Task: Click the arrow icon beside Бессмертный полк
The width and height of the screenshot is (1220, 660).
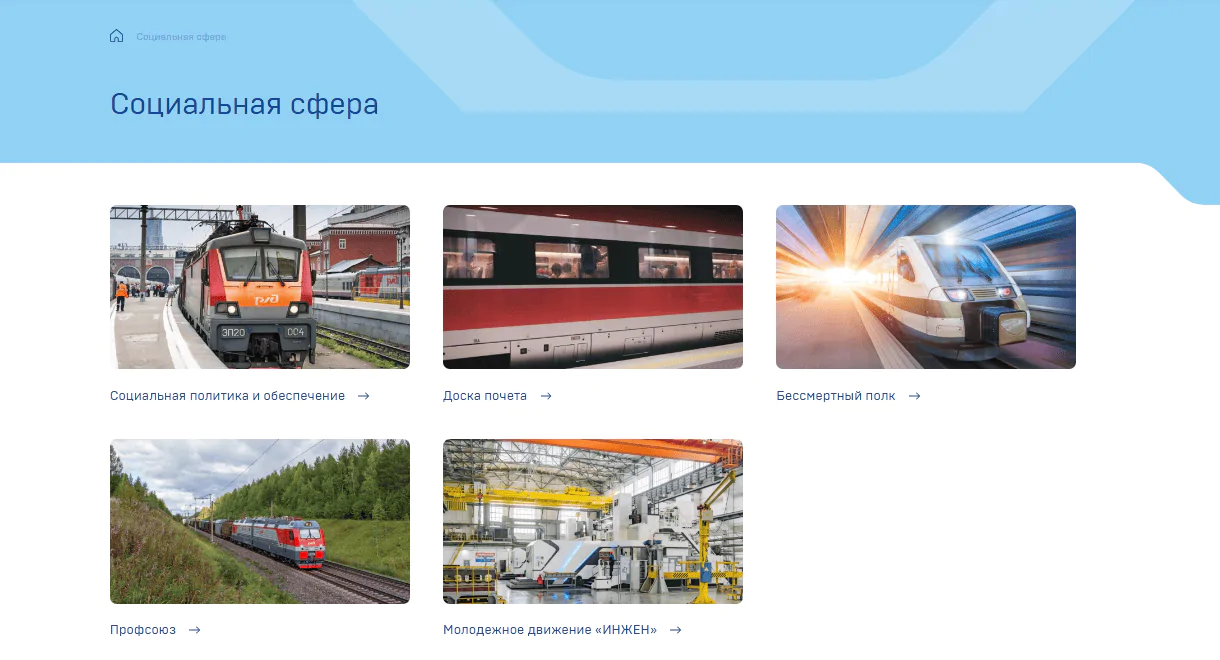Action: point(915,396)
